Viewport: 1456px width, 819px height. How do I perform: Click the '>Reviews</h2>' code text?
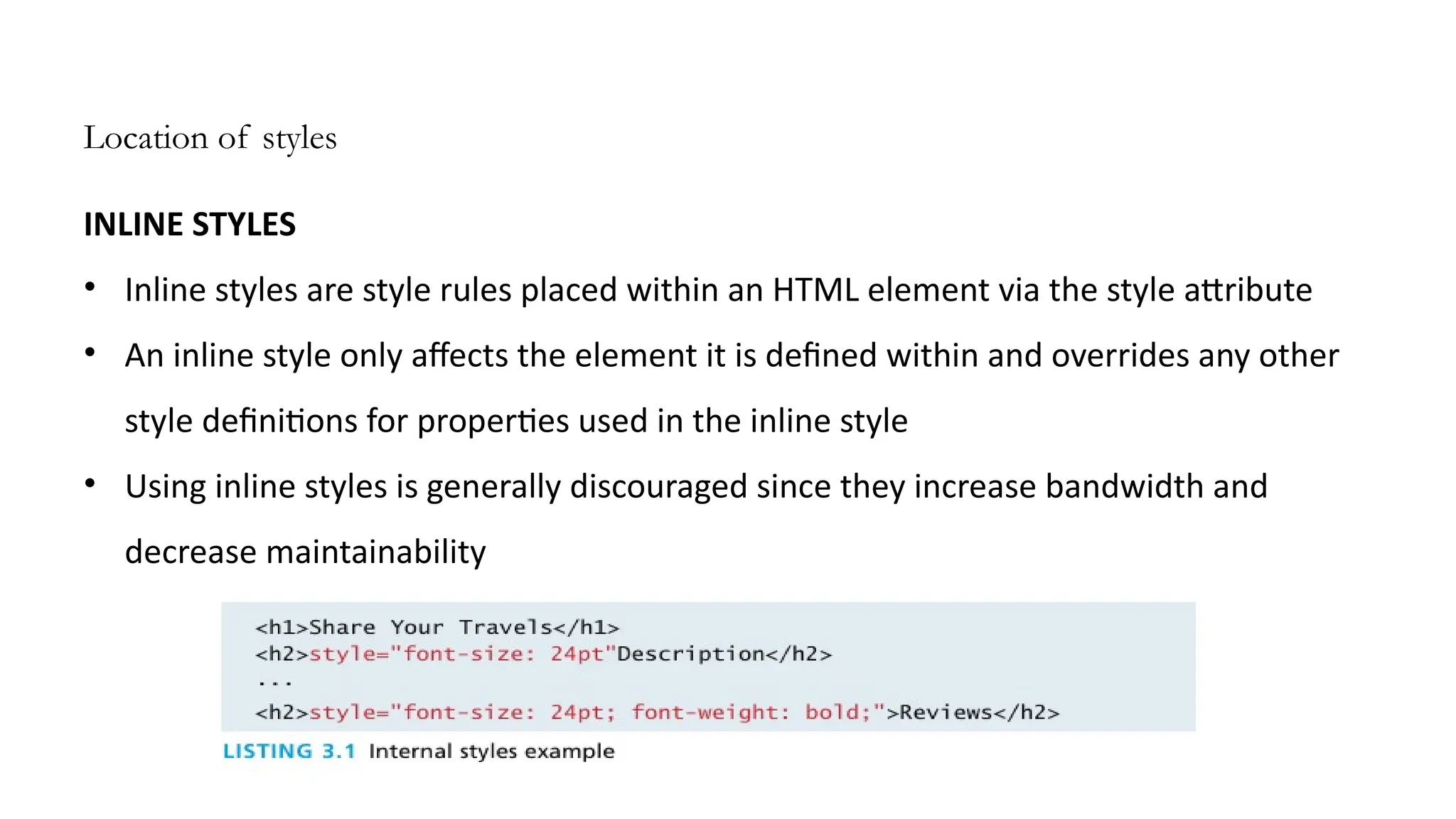click(973, 712)
